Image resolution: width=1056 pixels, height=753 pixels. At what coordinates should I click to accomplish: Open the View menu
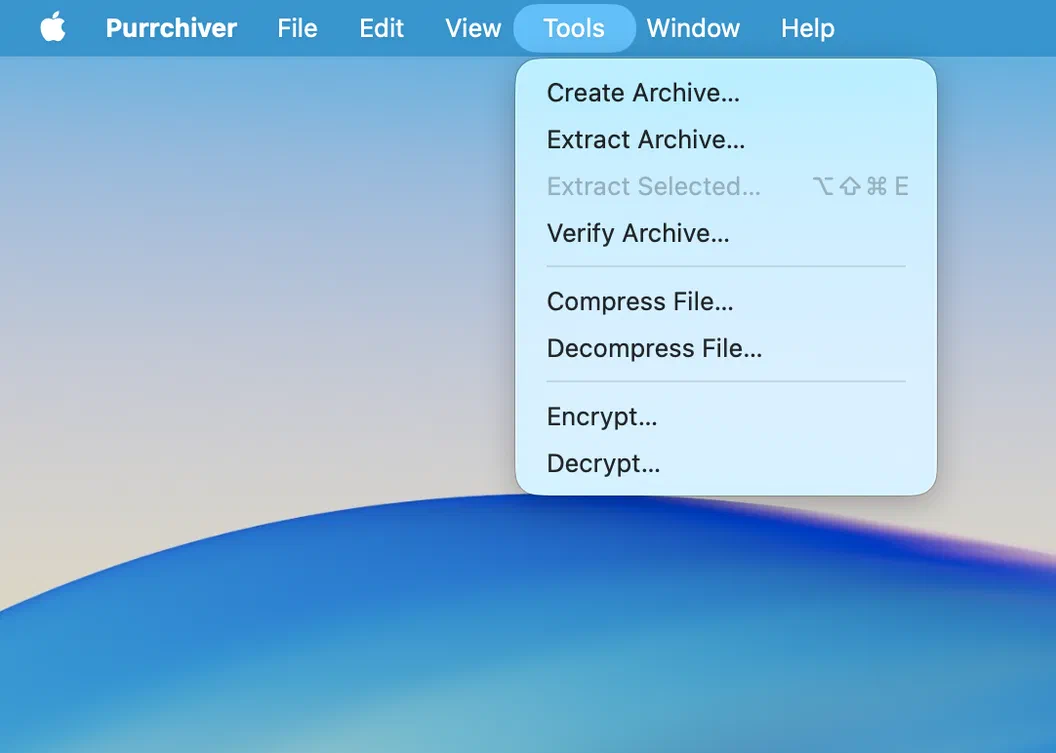(x=473, y=28)
